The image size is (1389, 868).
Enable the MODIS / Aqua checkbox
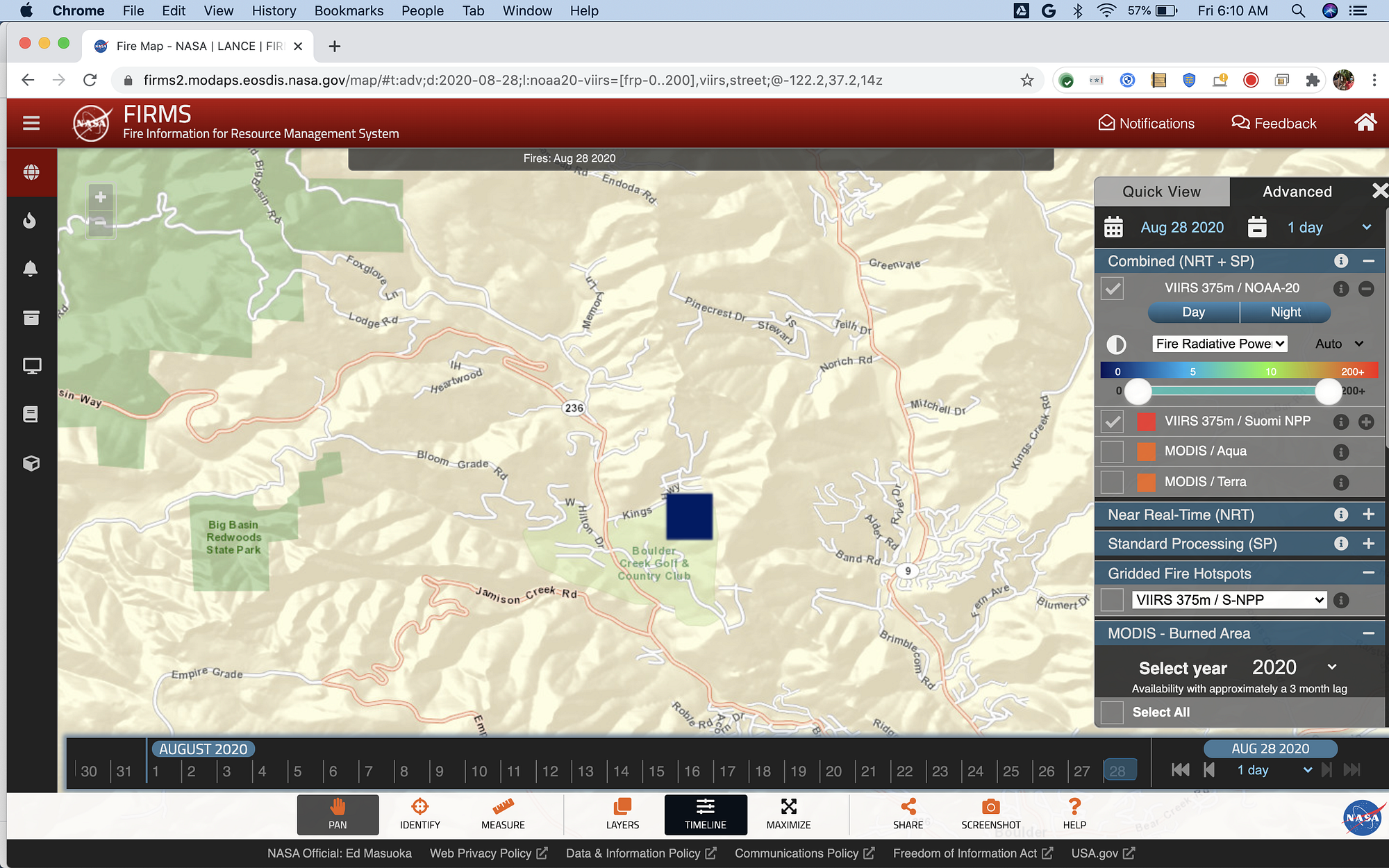(1112, 451)
